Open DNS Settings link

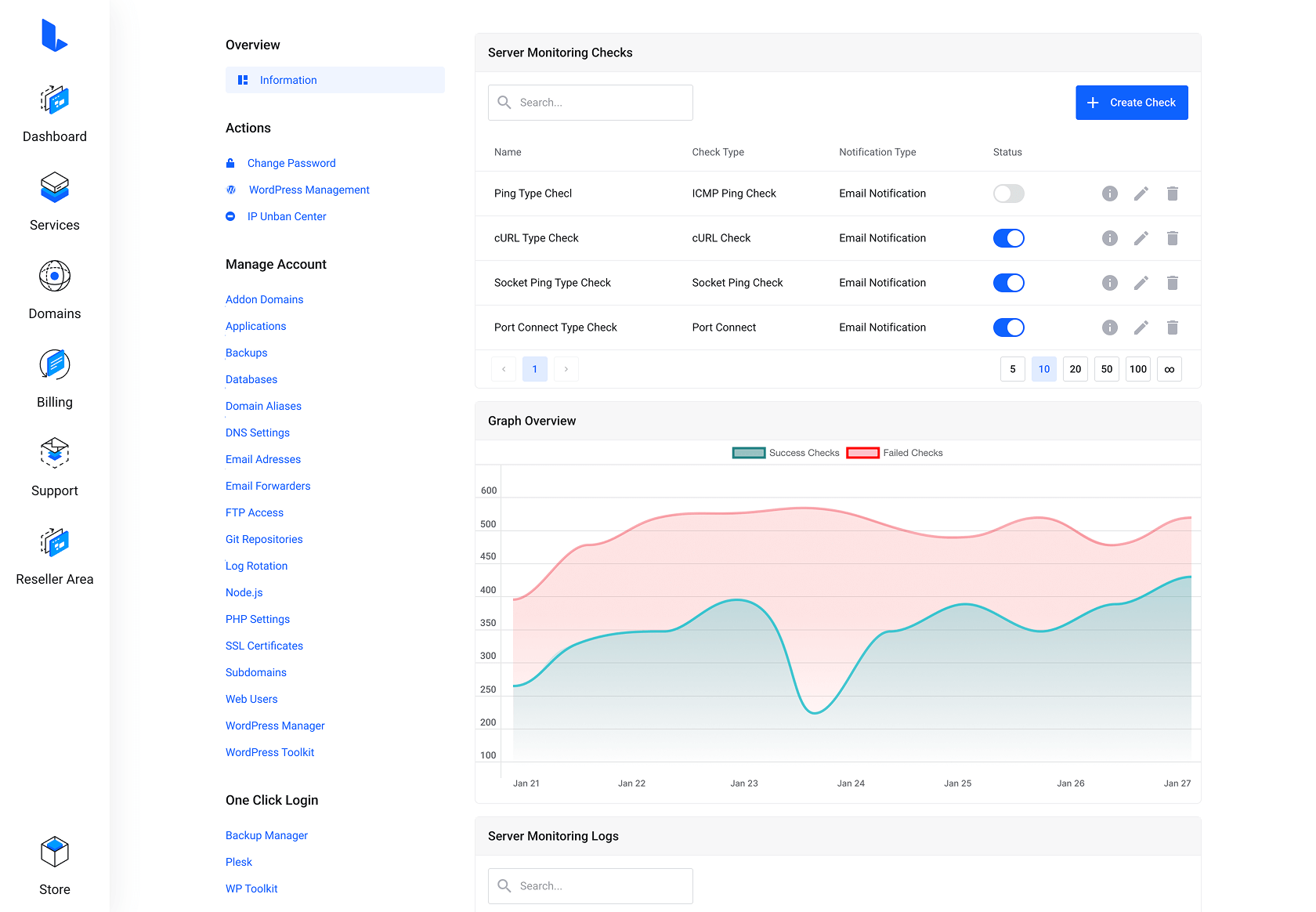pos(258,432)
